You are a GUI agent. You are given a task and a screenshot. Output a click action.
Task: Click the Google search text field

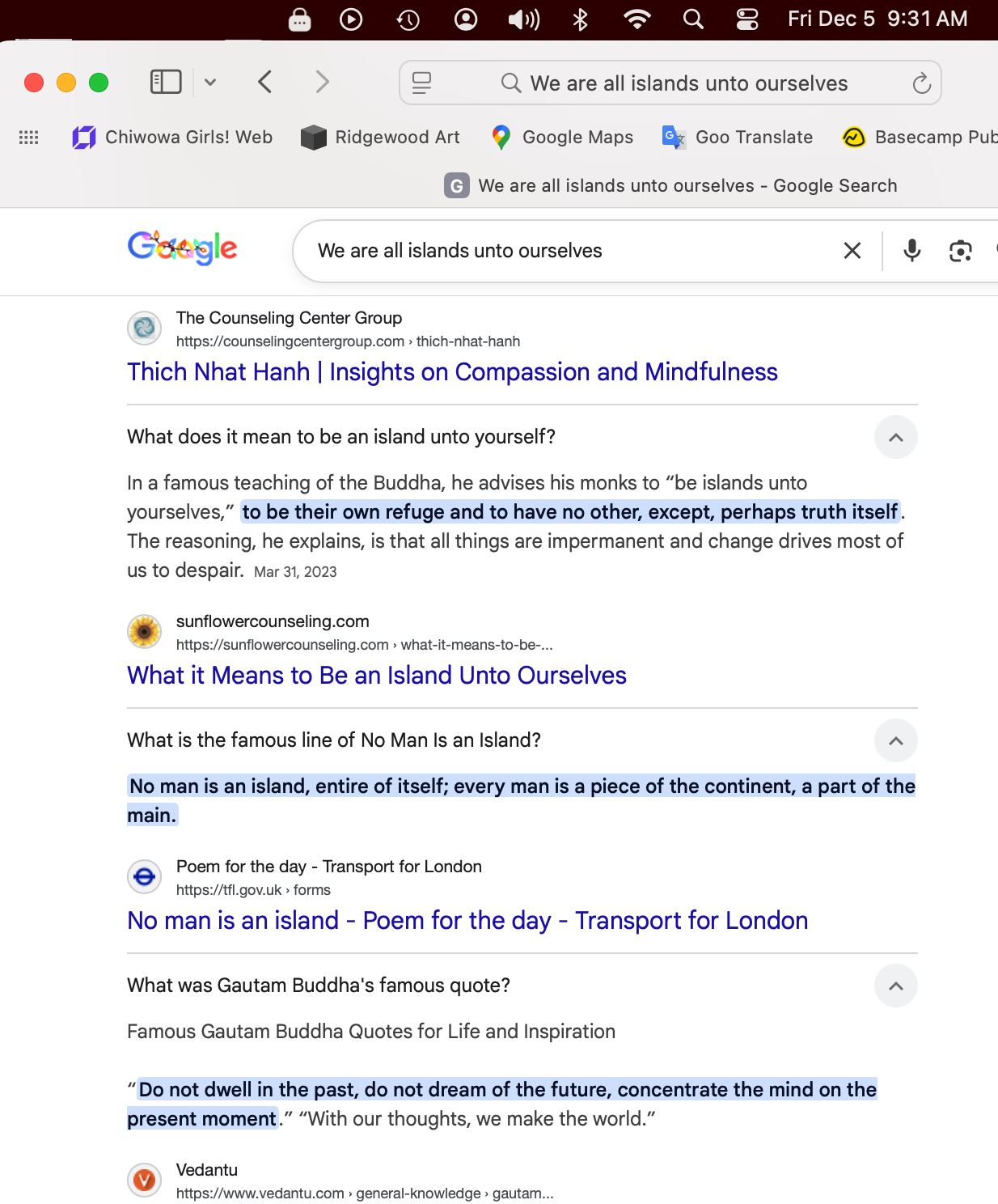(x=566, y=251)
